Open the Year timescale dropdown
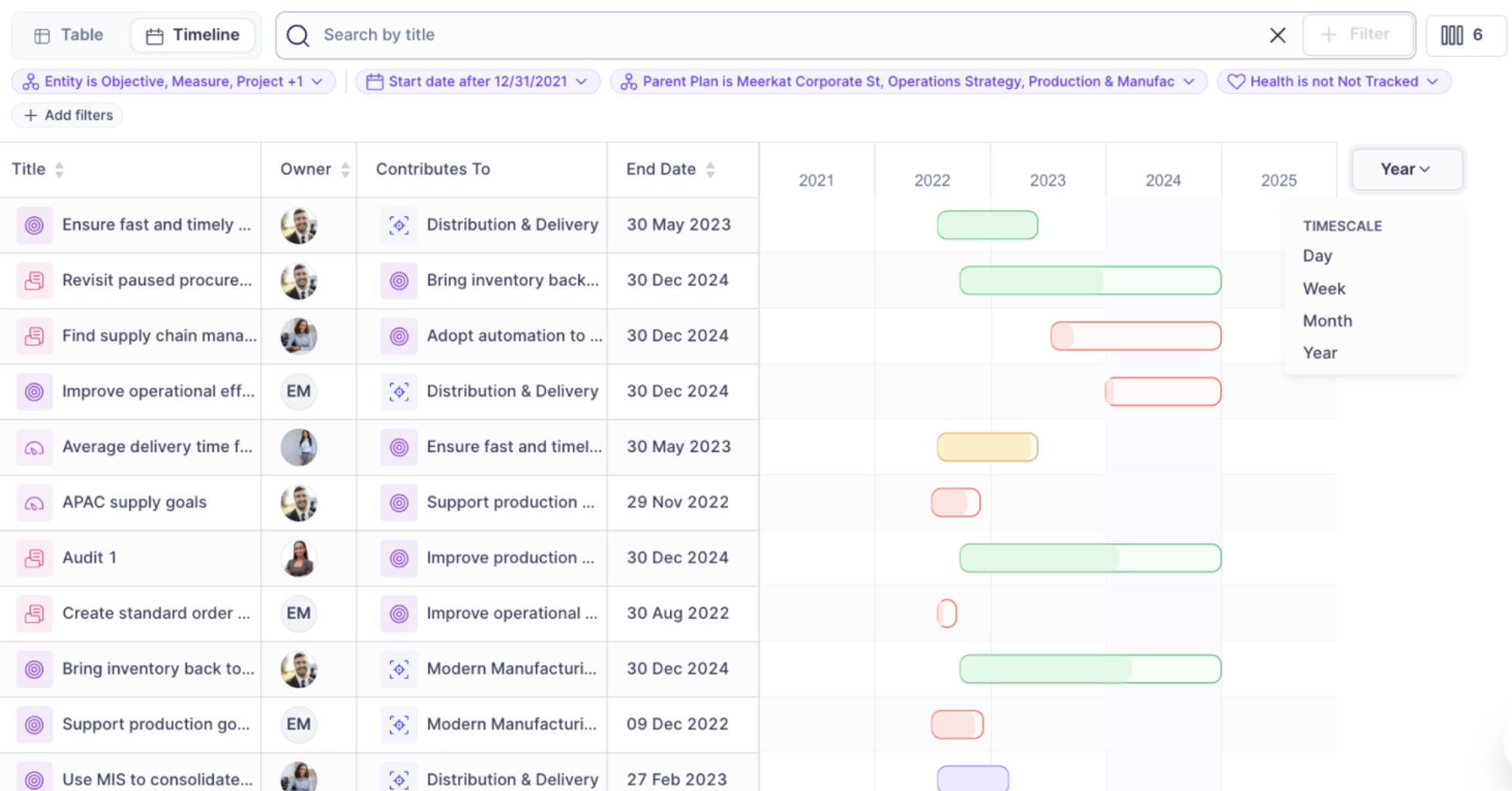1512x791 pixels. [x=1405, y=169]
